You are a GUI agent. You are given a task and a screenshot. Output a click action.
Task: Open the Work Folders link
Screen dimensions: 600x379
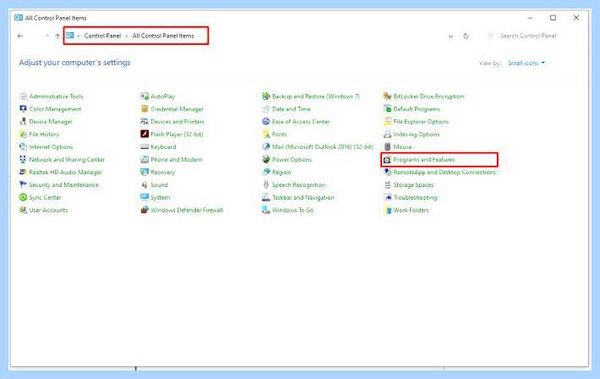point(411,210)
